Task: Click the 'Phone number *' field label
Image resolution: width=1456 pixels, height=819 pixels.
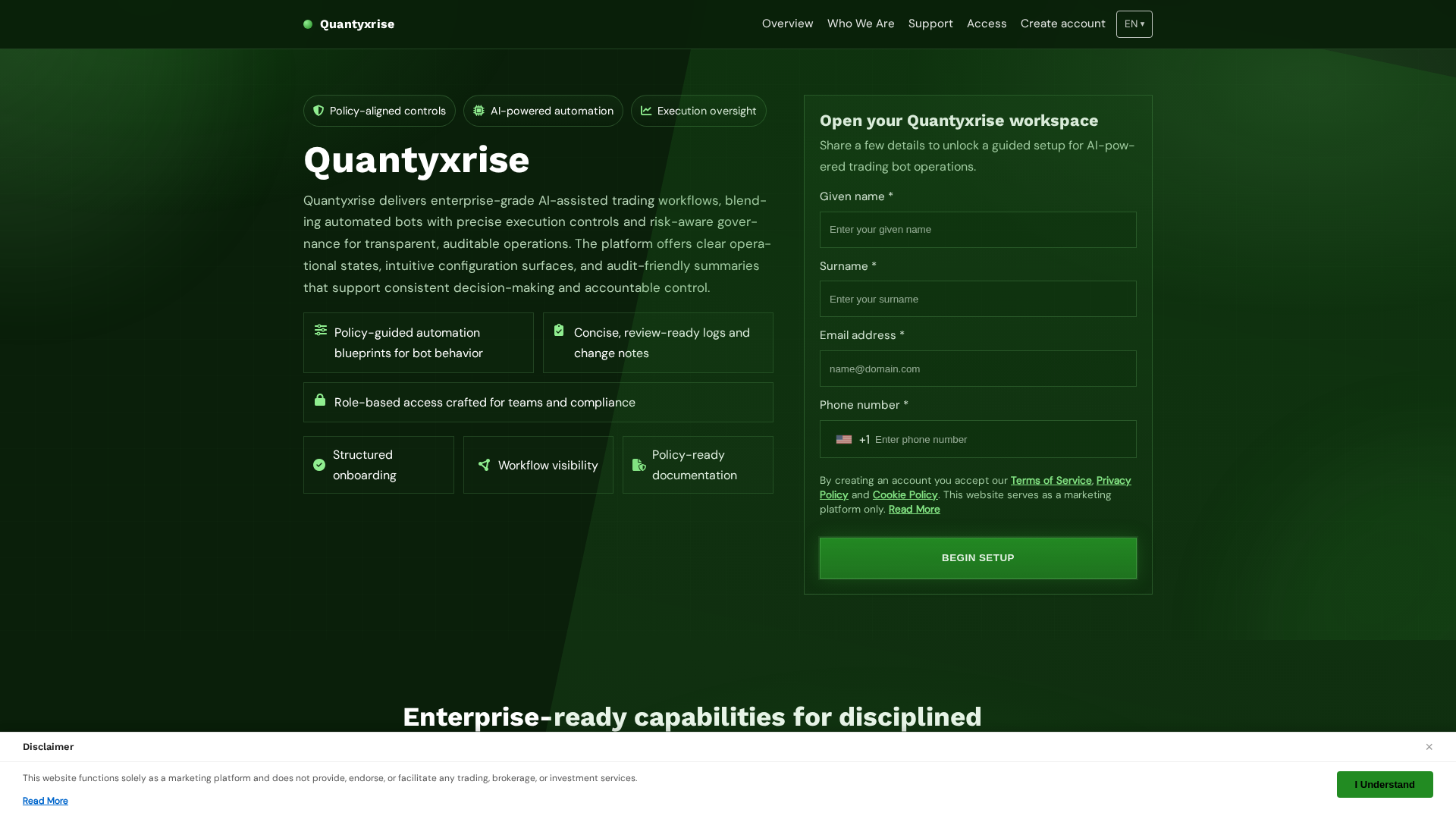Action: click(x=864, y=405)
